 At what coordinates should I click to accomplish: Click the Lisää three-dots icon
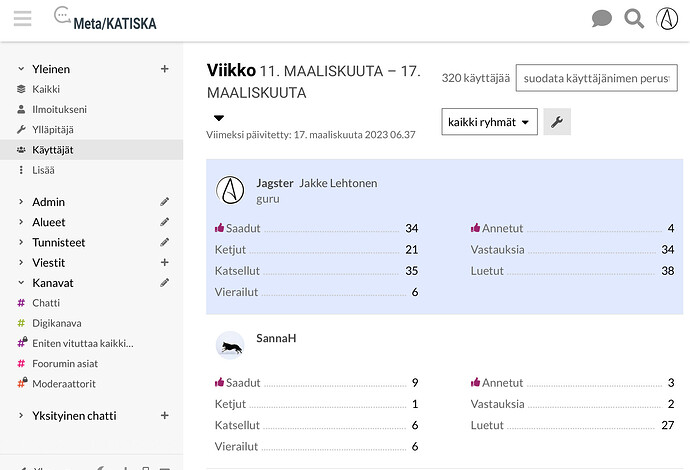[x=21, y=170]
